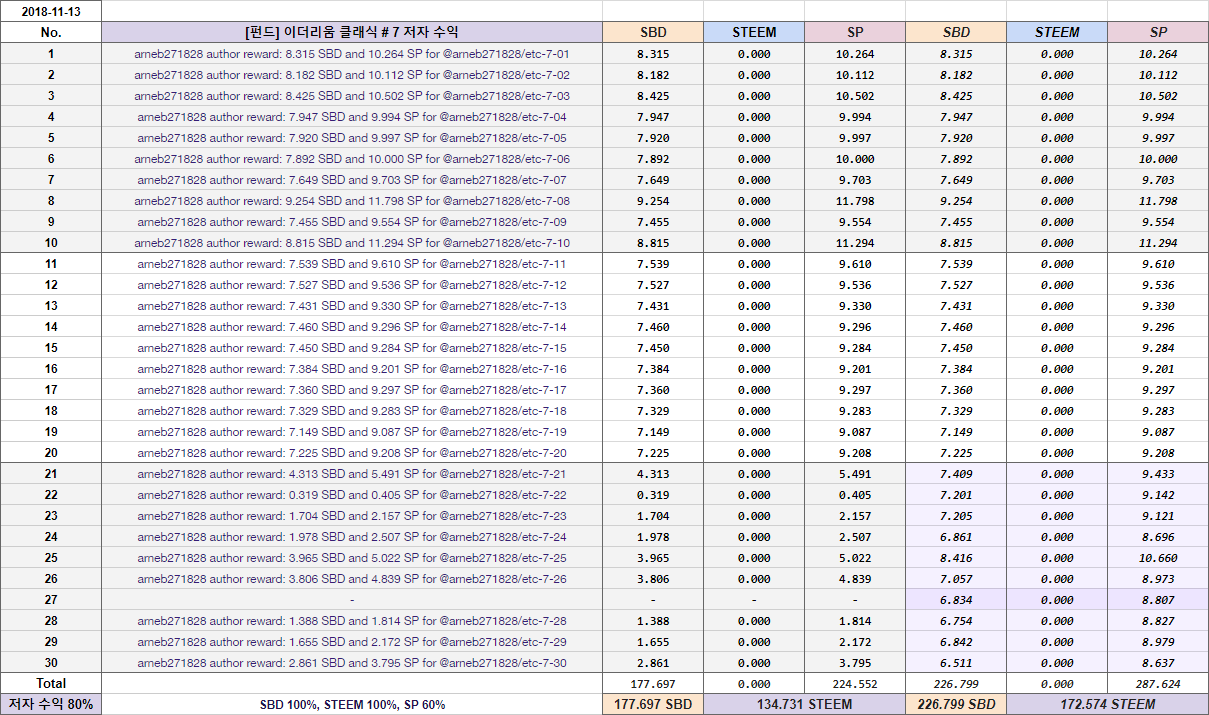Select row number cell 5
This screenshot has height=715, width=1209.
pyautogui.click(x=50, y=138)
